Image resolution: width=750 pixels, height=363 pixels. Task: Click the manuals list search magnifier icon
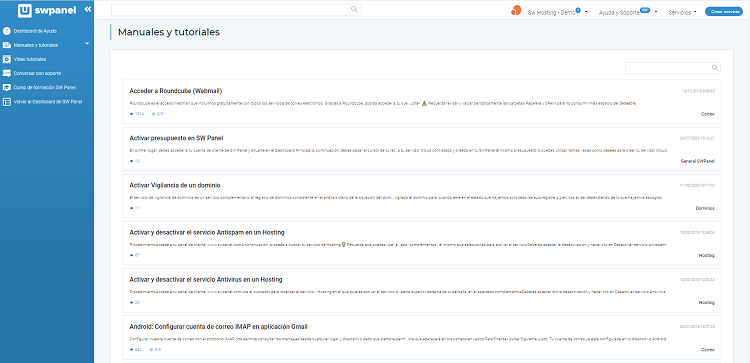[715, 68]
